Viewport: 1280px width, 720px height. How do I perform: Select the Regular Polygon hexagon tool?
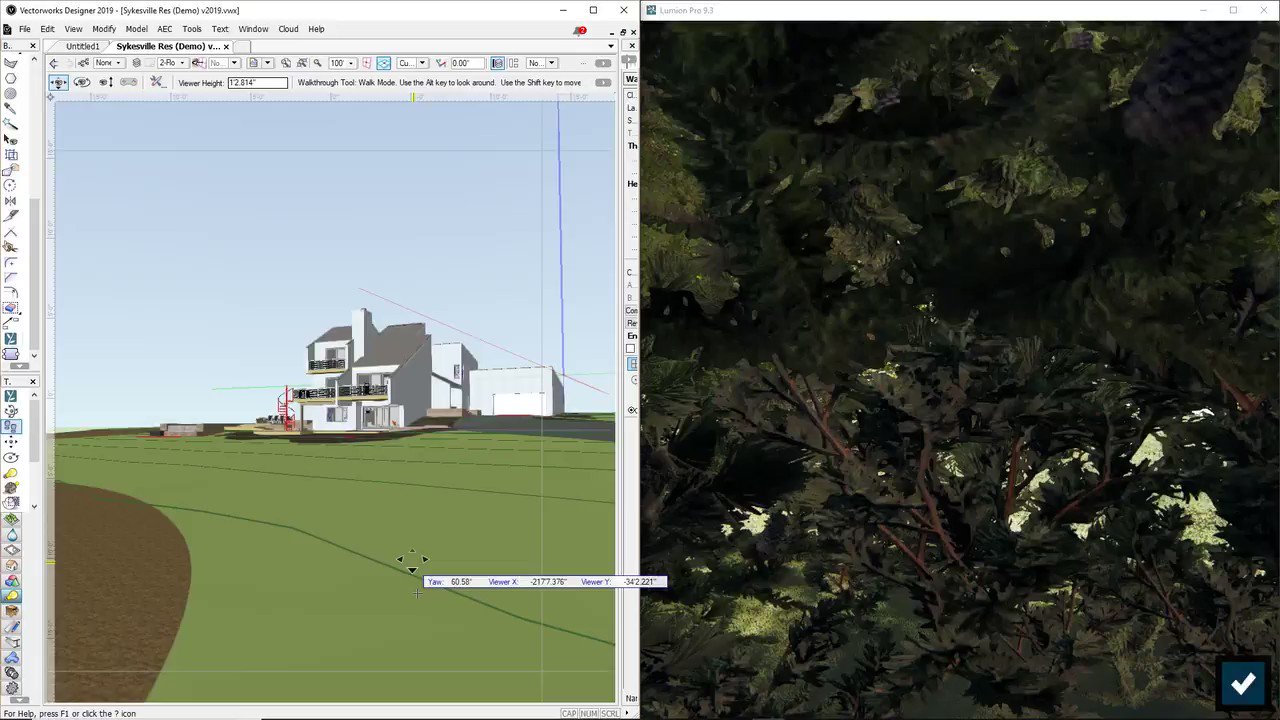click(11, 78)
